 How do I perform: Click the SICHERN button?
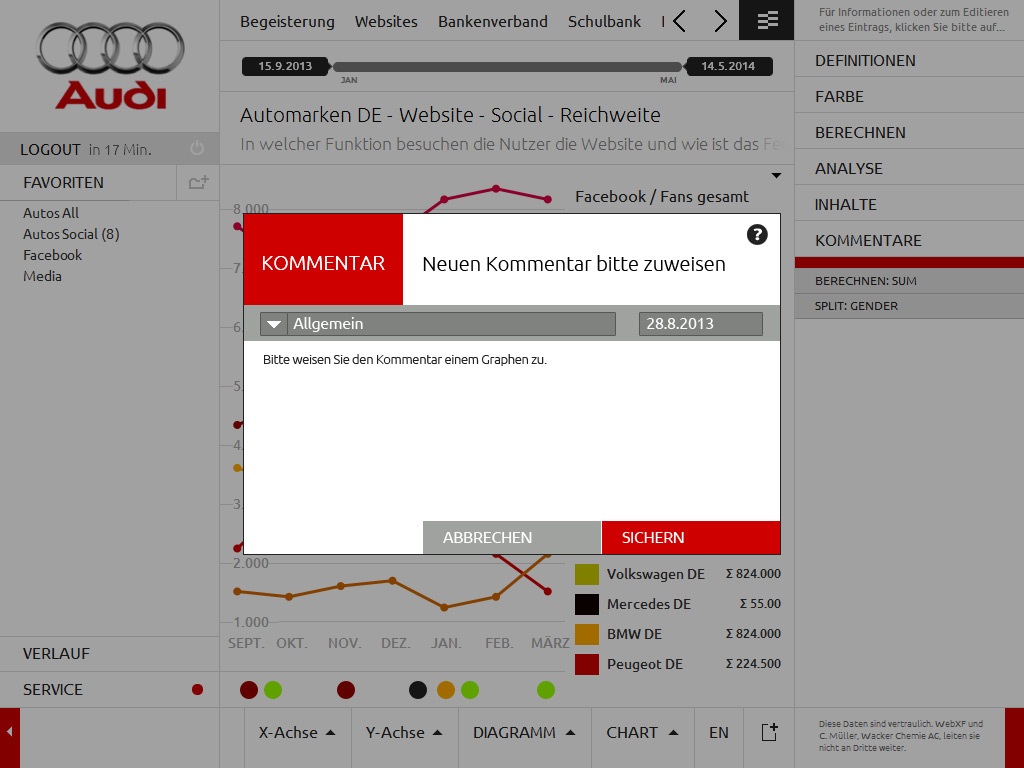pos(691,537)
